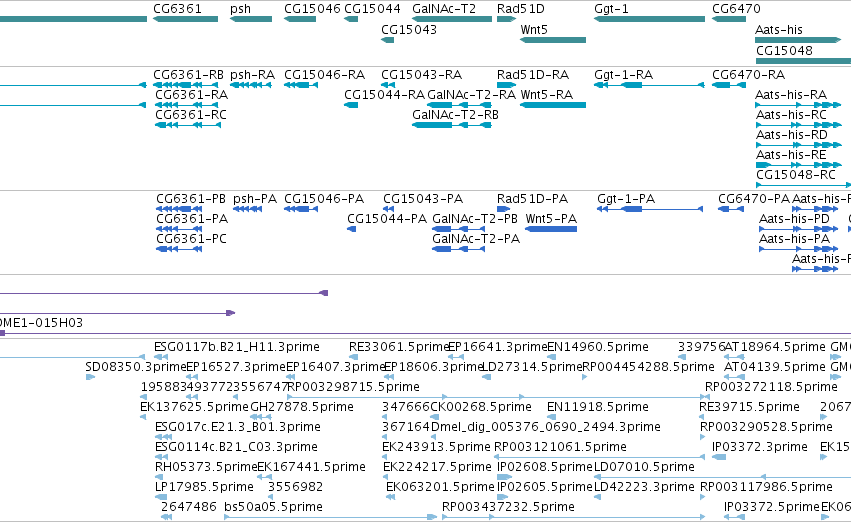Viewport: 851px width, 522px height.
Task: Select the Wnt5 gene label
Action: [x=534, y=29]
